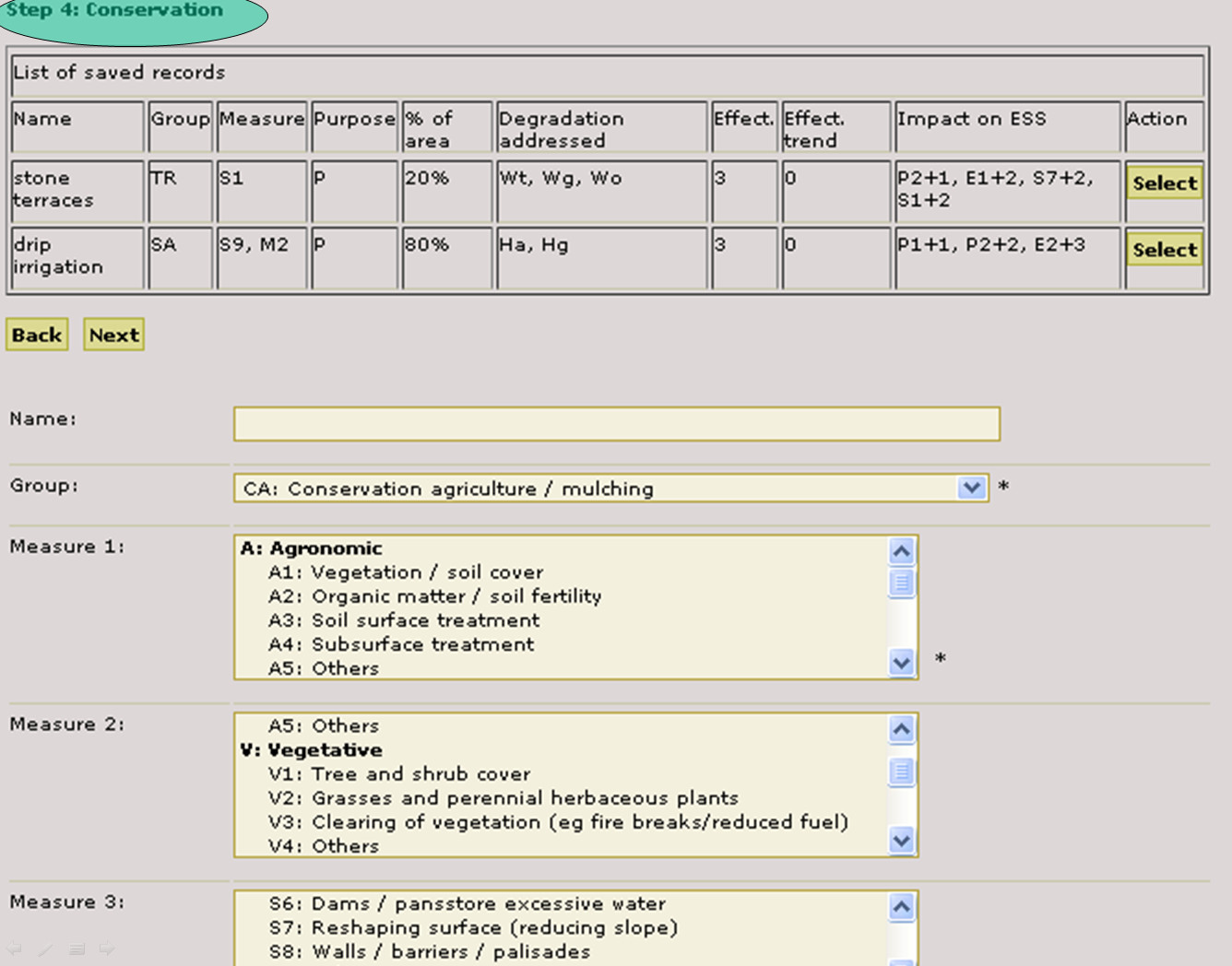Click Measure 2 list scroll-down arrow
This screenshot has height=966, width=1232.
point(901,840)
